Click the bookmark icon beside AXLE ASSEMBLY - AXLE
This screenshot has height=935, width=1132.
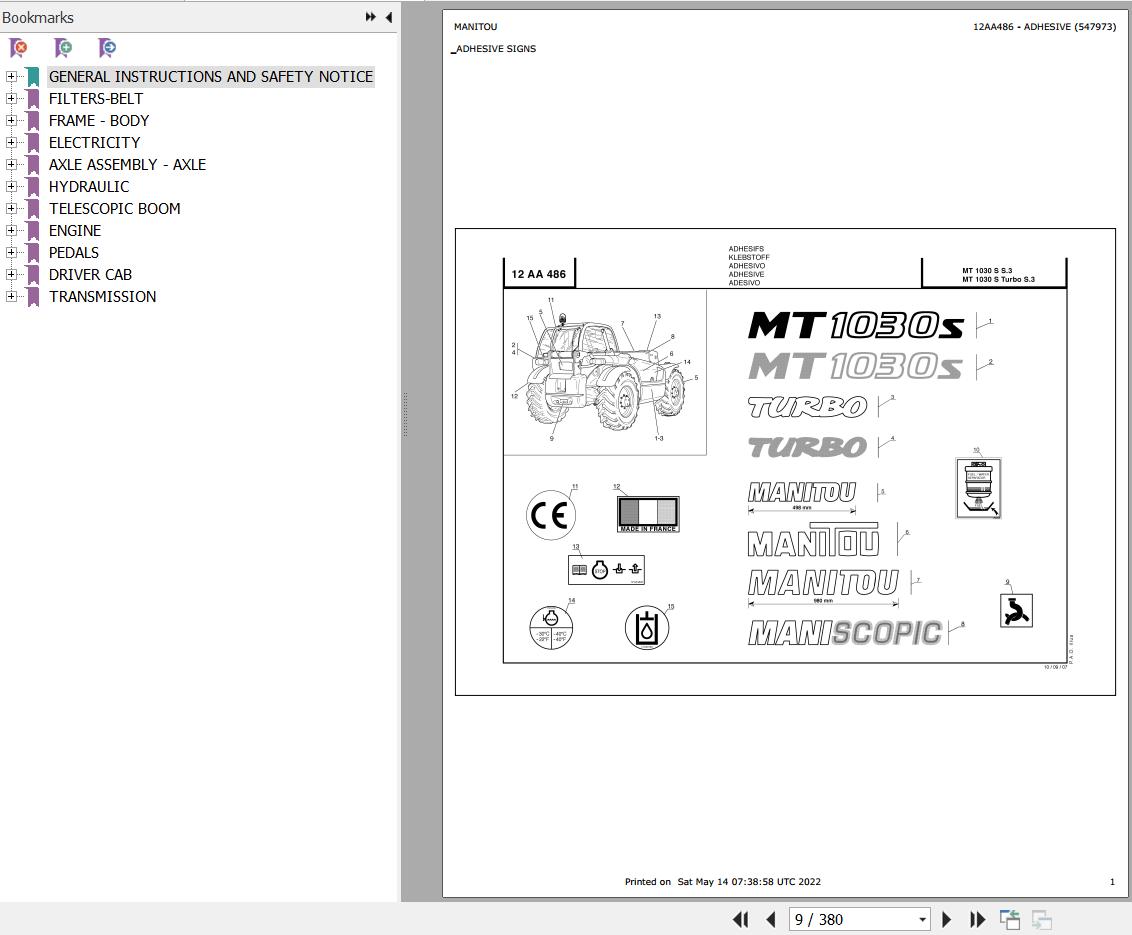click(x=32, y=165)
